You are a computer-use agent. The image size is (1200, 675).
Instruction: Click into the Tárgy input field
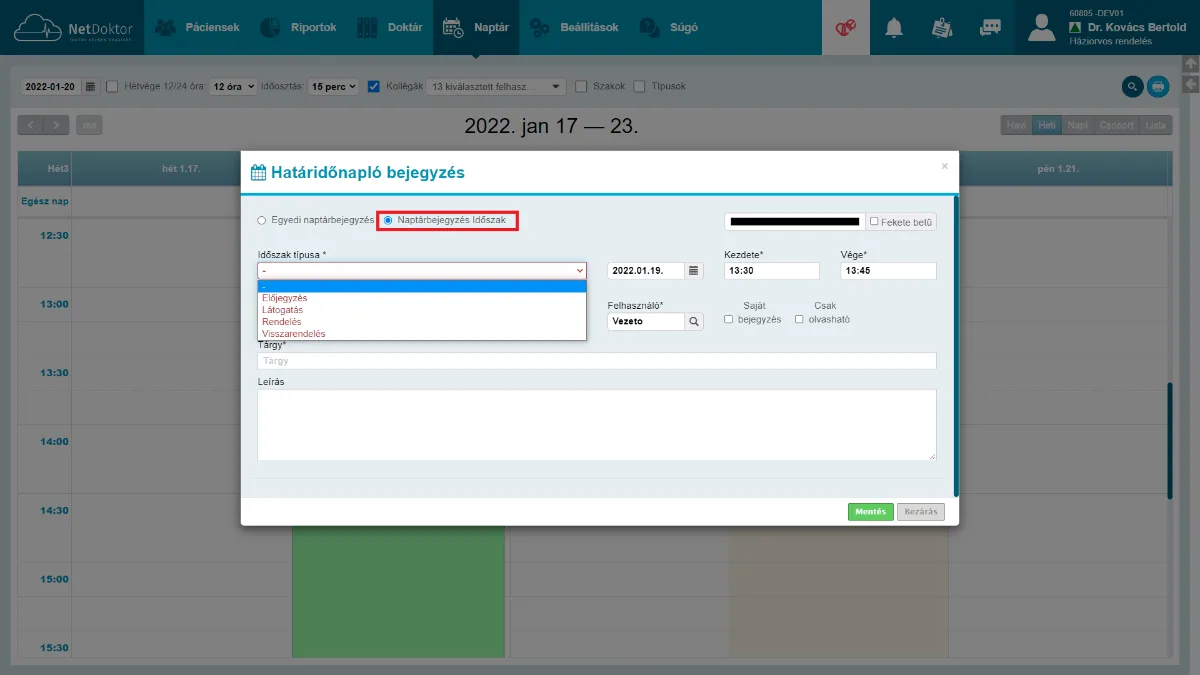(x=597, y=361)
